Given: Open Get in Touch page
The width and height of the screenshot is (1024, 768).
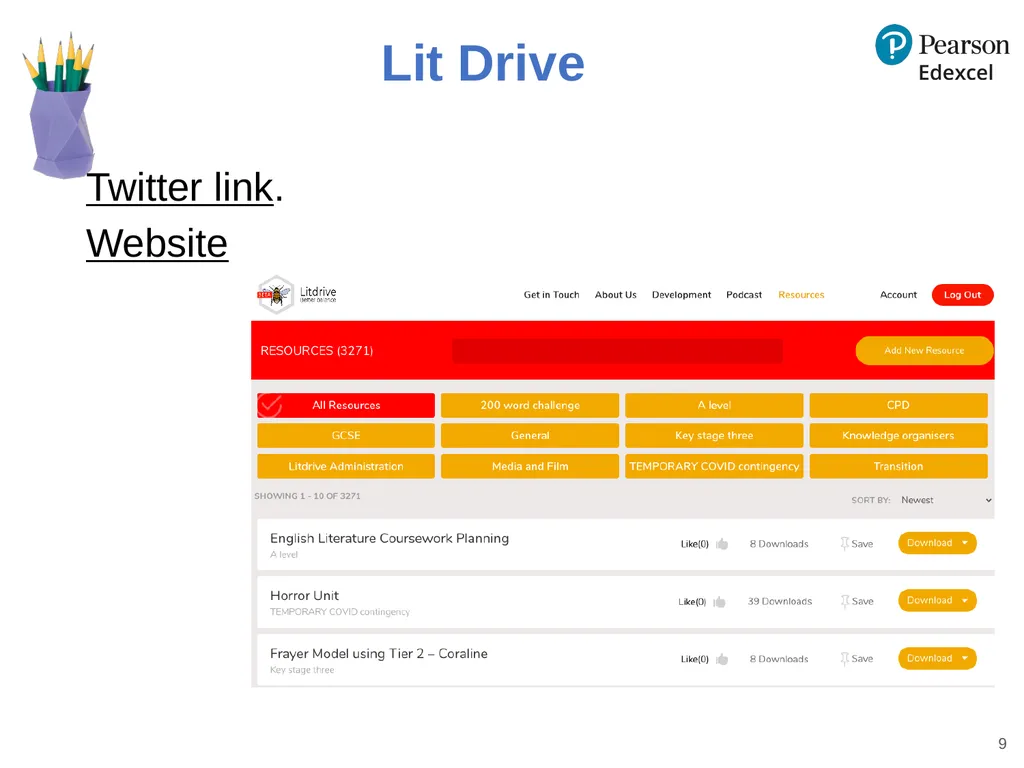Looking at the screenshot, I should (x=551, y=295).
